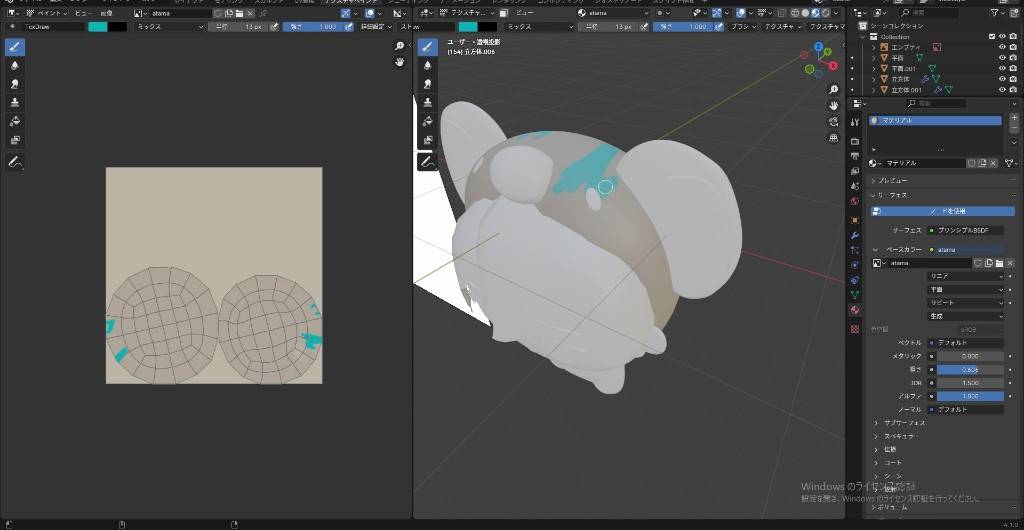Pick the Fill tool in 3D viewport

point(427,121)
